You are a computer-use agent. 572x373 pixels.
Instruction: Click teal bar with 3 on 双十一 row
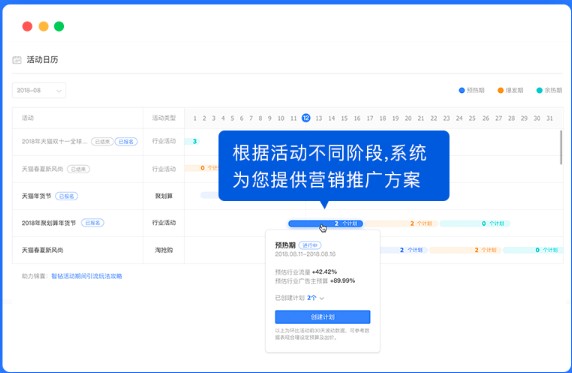192,141
